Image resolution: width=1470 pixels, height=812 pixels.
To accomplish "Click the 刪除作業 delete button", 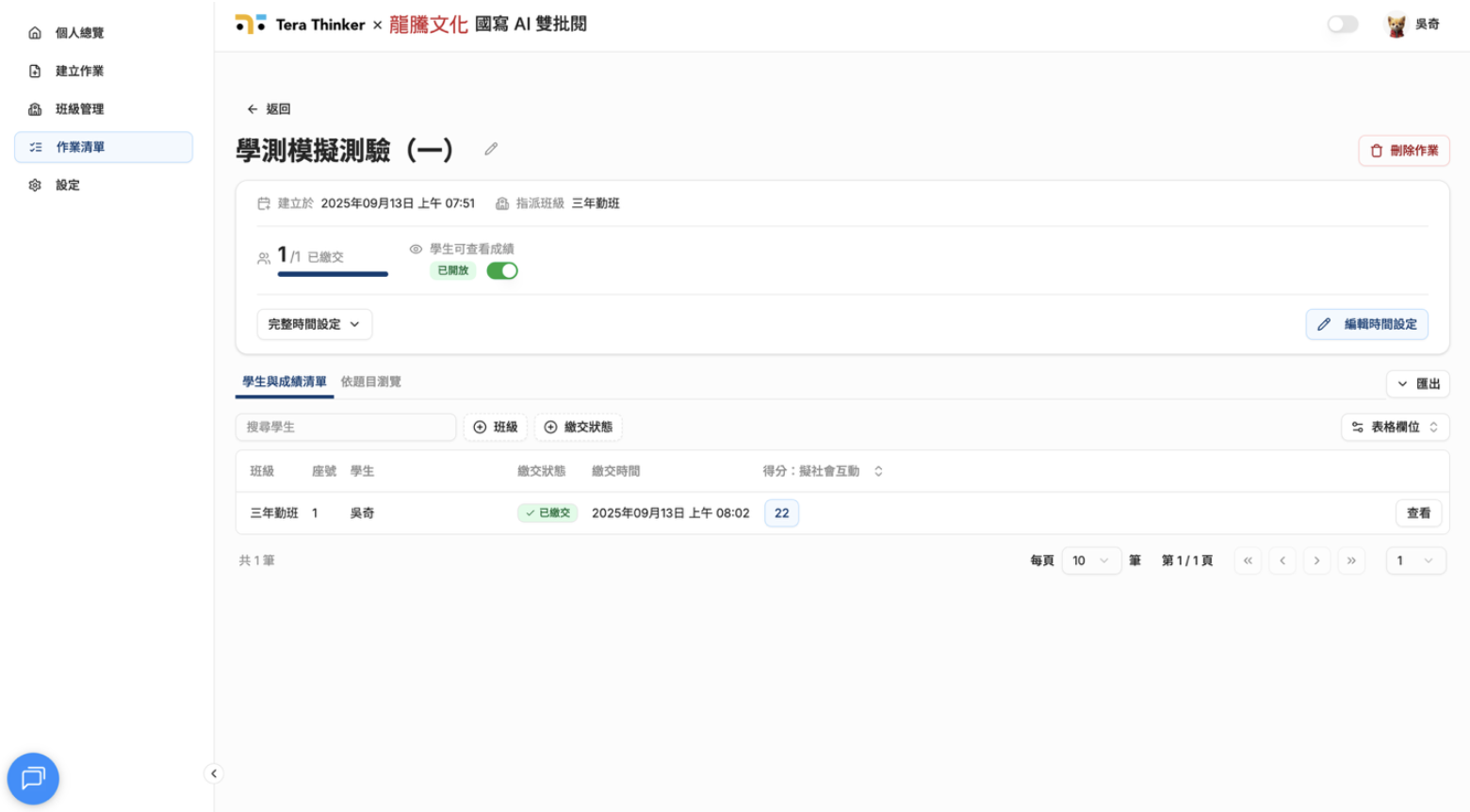I will click(x=1403, y=150).
